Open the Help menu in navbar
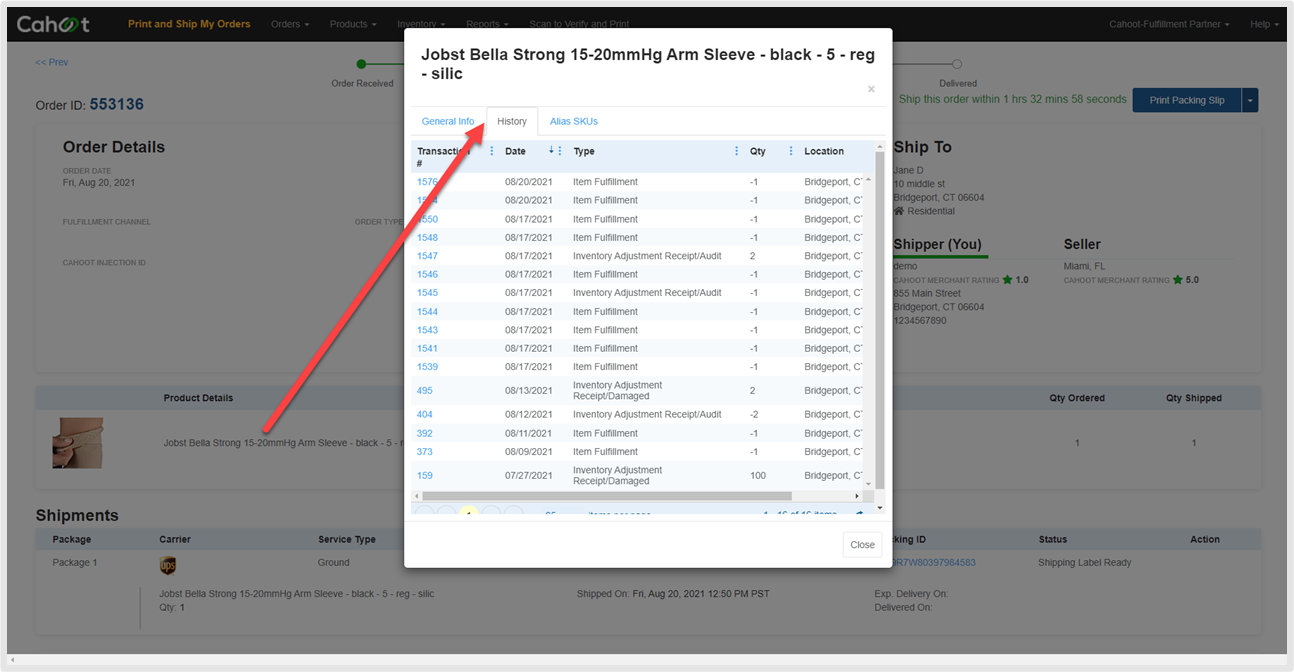The height and width of the screenshot is (672, 1294). pyautogui.click(x=1264, y=24)
